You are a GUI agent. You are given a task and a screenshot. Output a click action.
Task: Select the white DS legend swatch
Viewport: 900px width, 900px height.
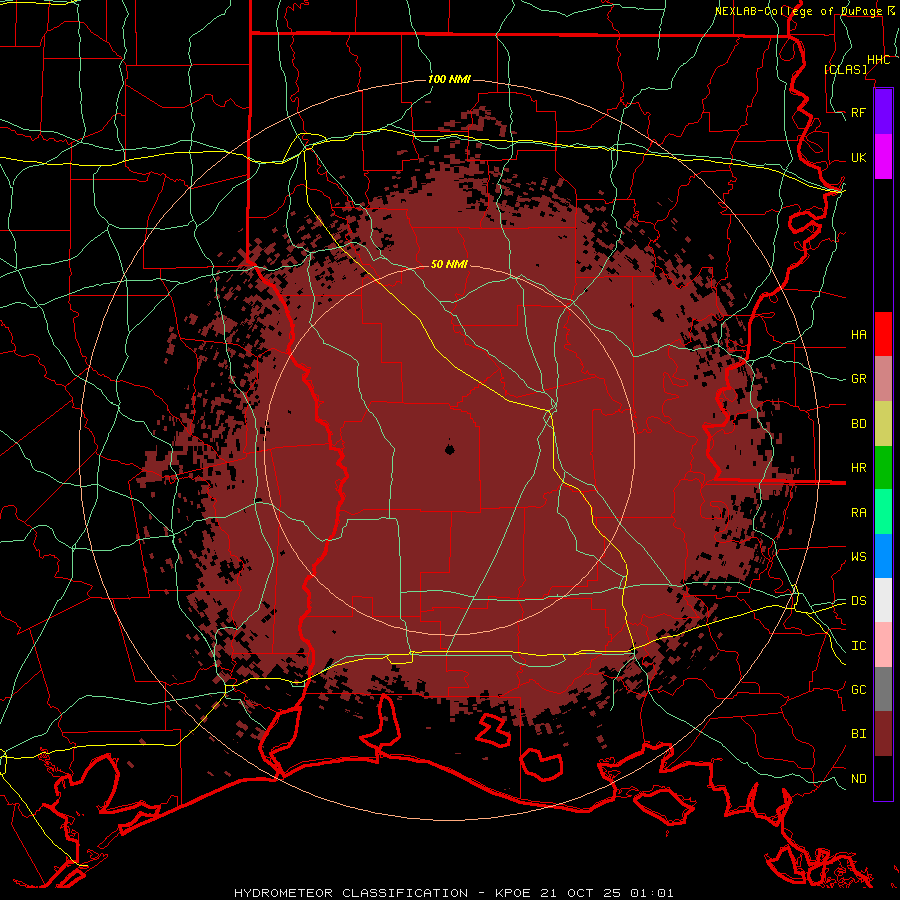[883, 600]
